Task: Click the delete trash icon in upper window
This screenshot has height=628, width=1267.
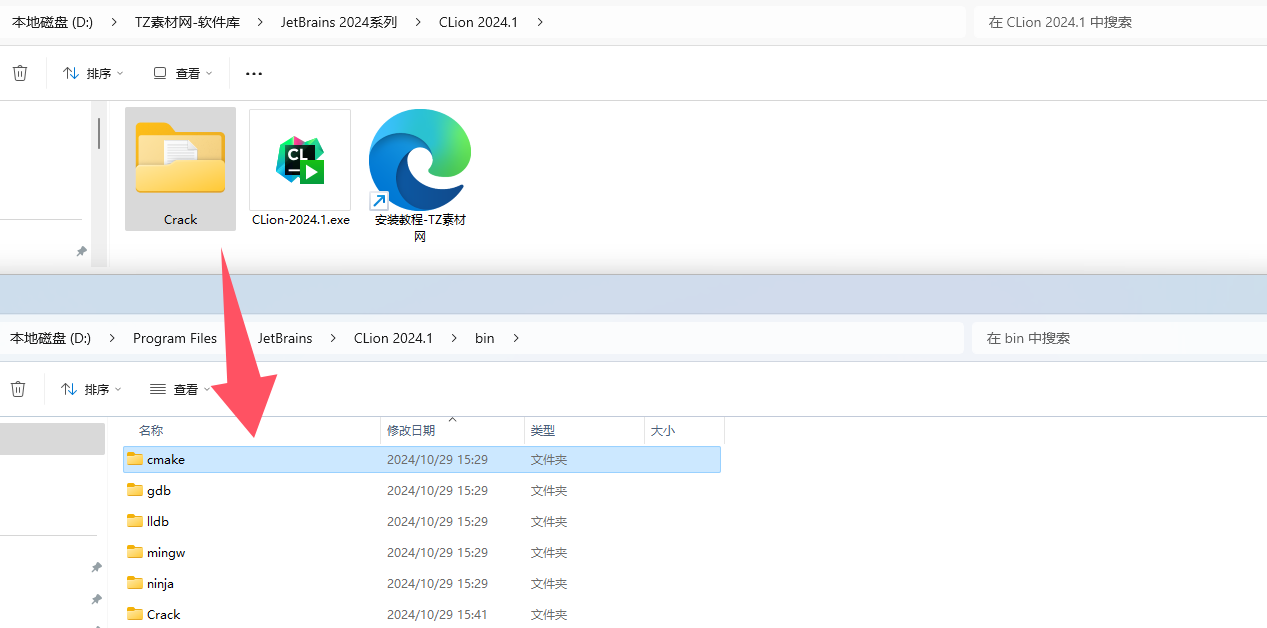Action: pos(20,73)
